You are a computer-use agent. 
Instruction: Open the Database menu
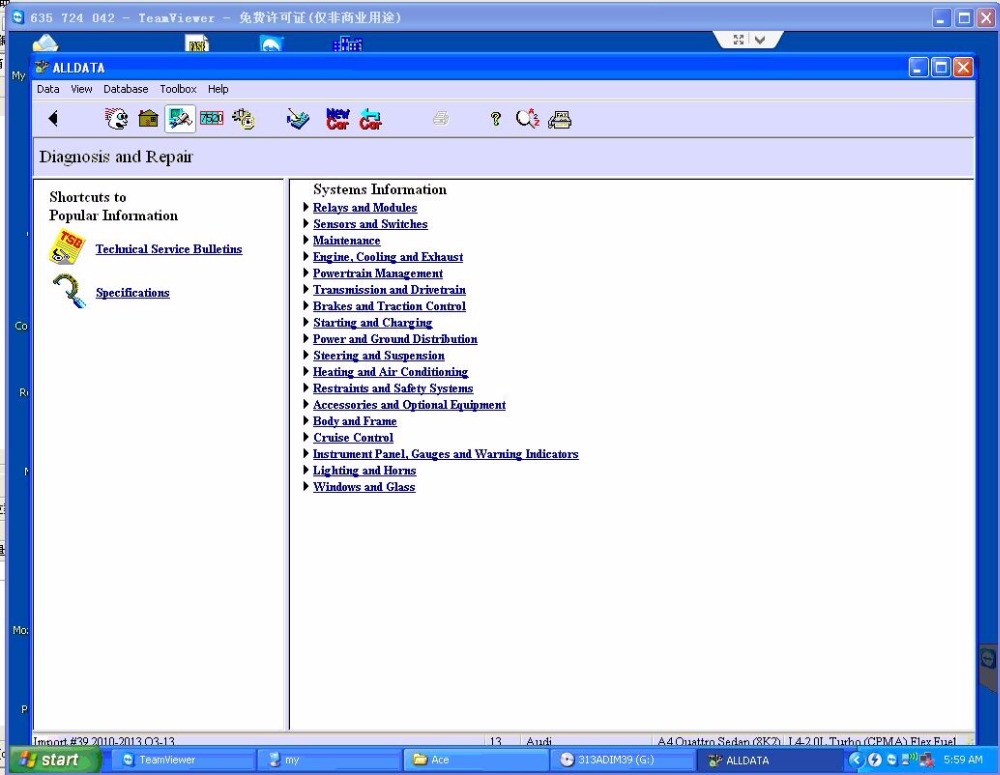tap(125, 89)
